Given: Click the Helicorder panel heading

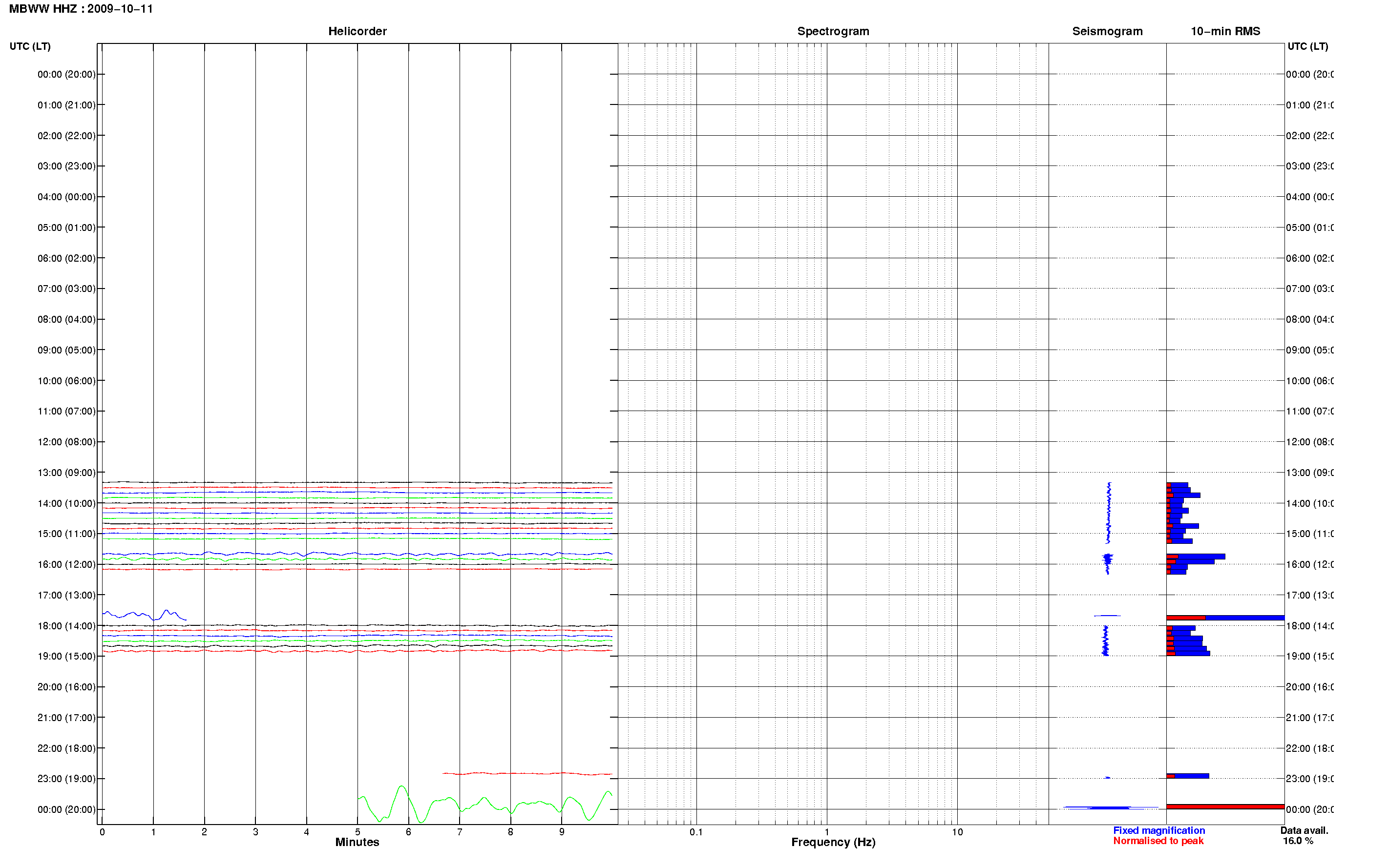Looking at the screenshot, I should (357, 31).
